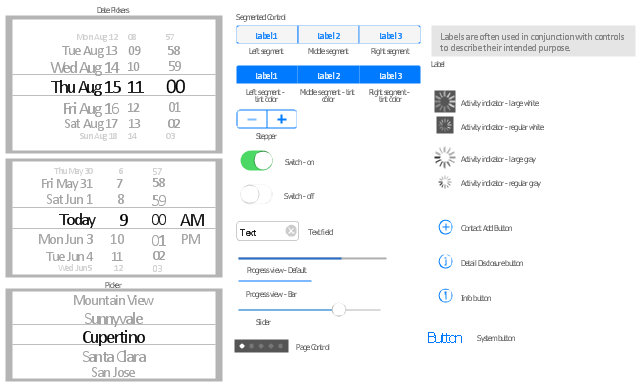Click the regular white activity indicator
This screenshot has height=385, width=640.
coord(445,125)
